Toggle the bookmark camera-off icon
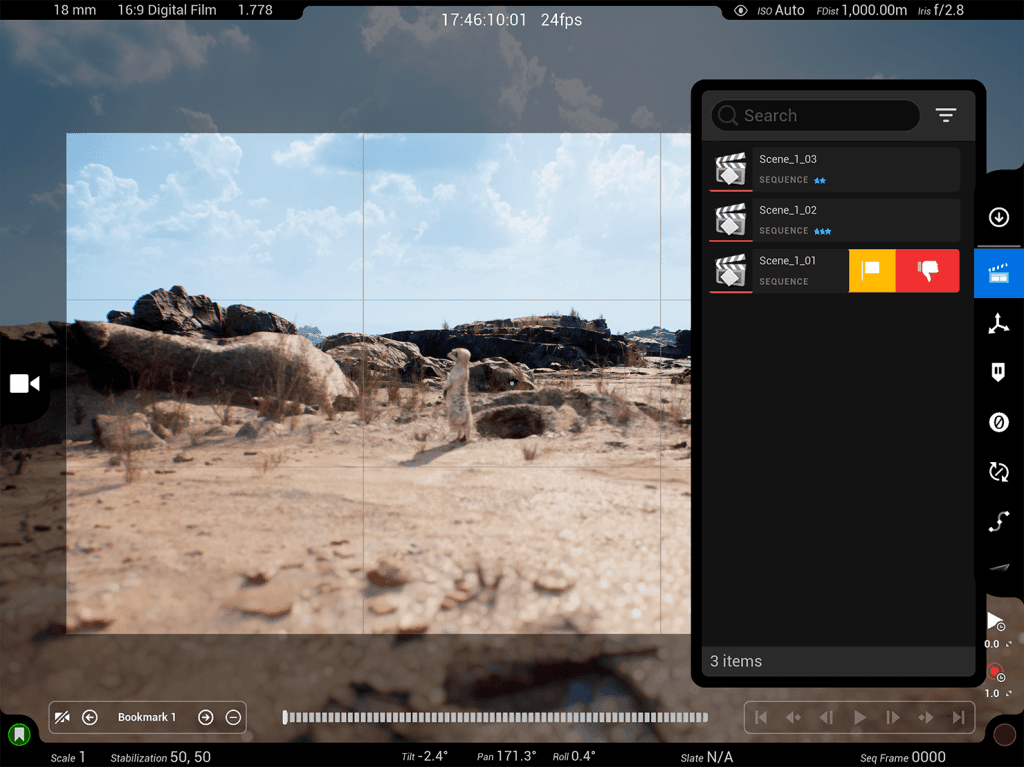This screenshot has height=767, width=1024. pos(63,717)
